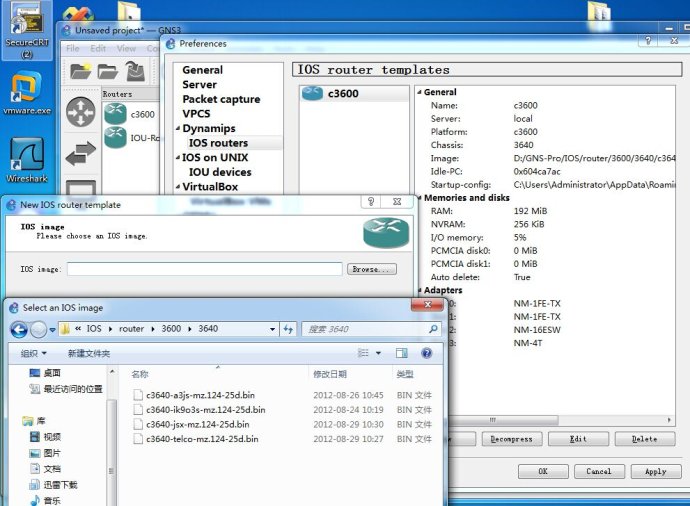Screen dimensions: 690x506
Task: Open the Edit menu in GNS3
Action: 98,48
